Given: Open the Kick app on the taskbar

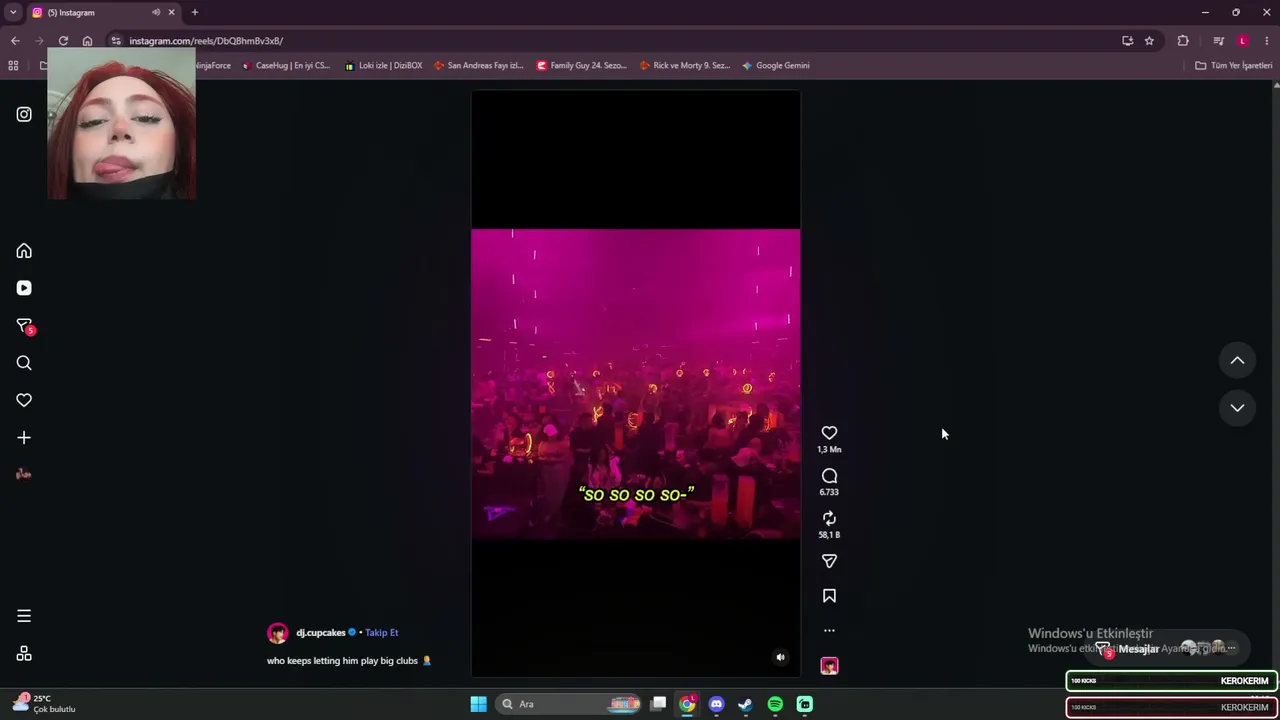Looking at the screenshot, I should click(x=805, y=704).
